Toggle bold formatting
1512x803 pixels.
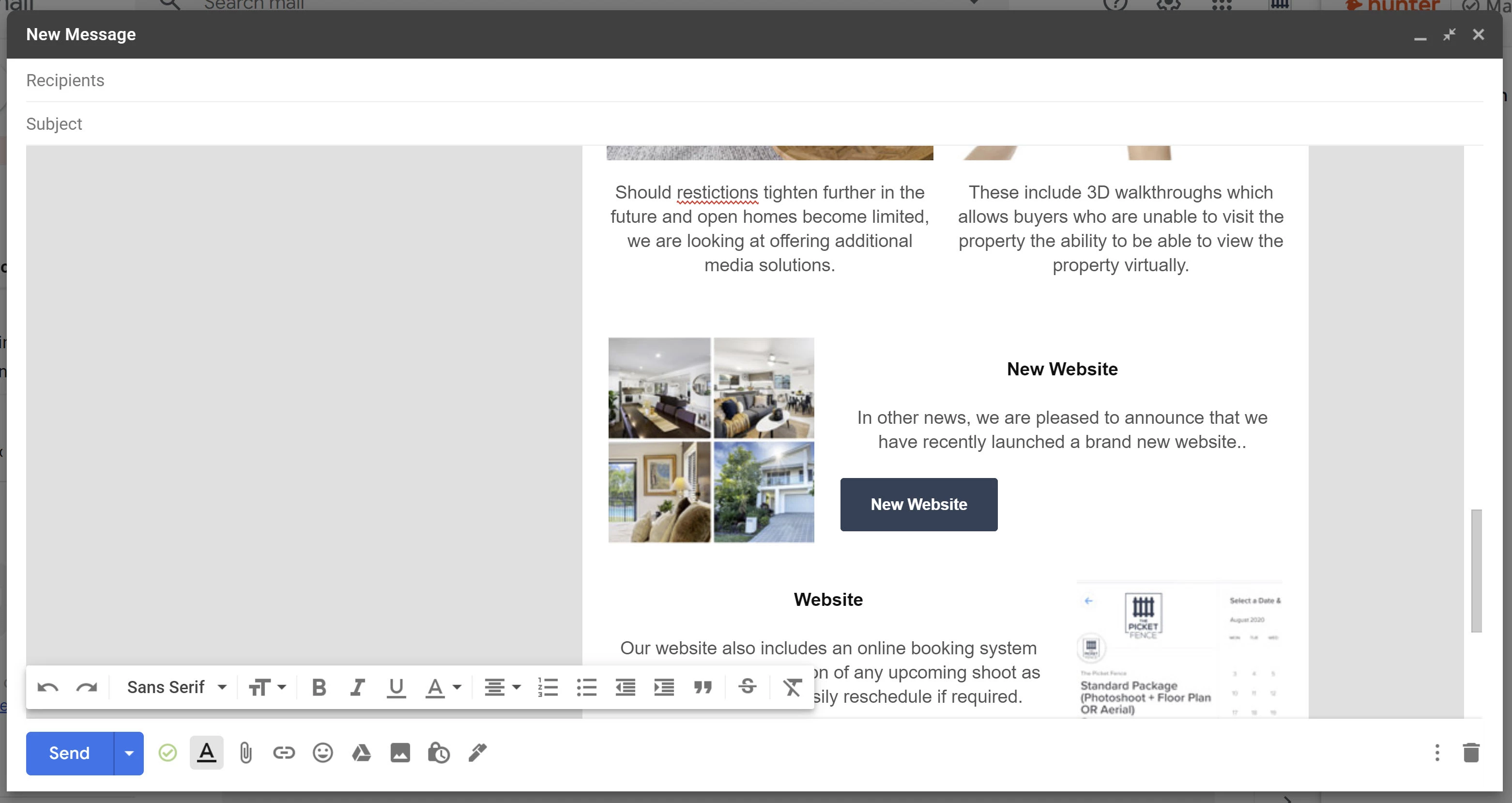[x=319, y=687]
